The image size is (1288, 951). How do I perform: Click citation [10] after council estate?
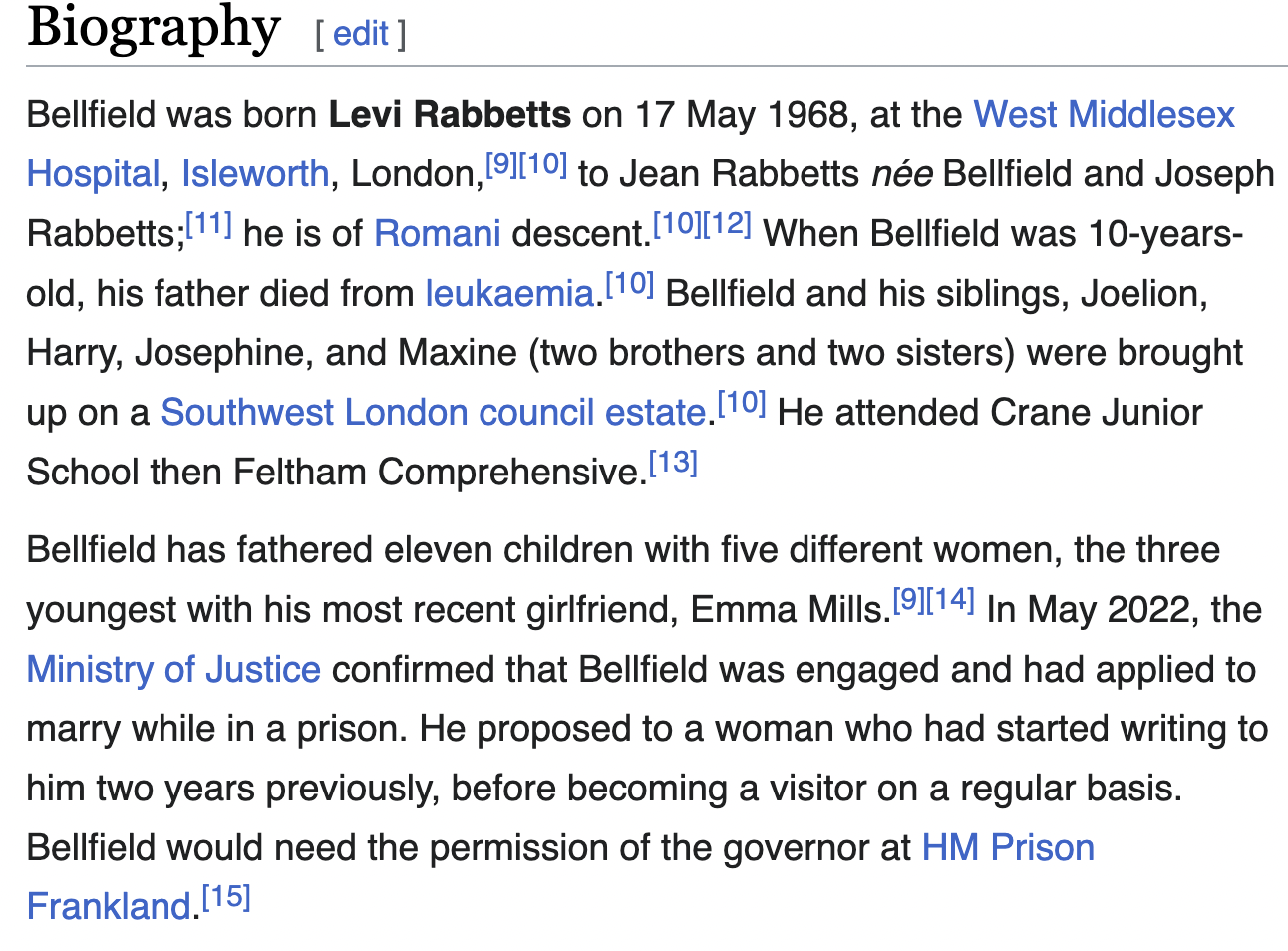pos(742,403)
